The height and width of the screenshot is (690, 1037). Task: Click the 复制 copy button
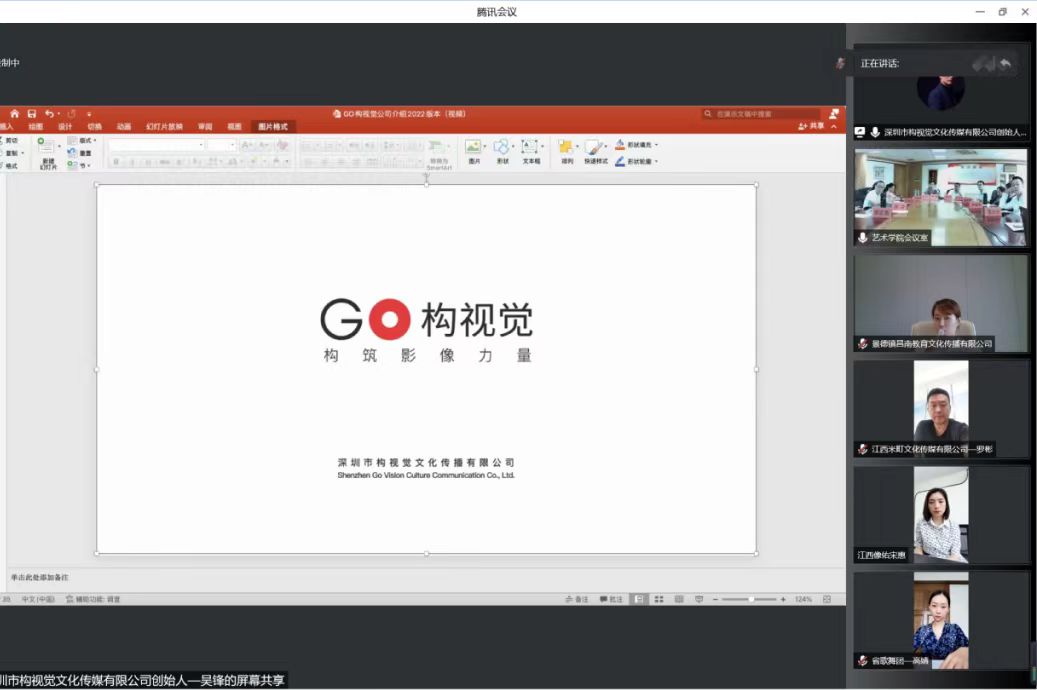pos(11,153)
